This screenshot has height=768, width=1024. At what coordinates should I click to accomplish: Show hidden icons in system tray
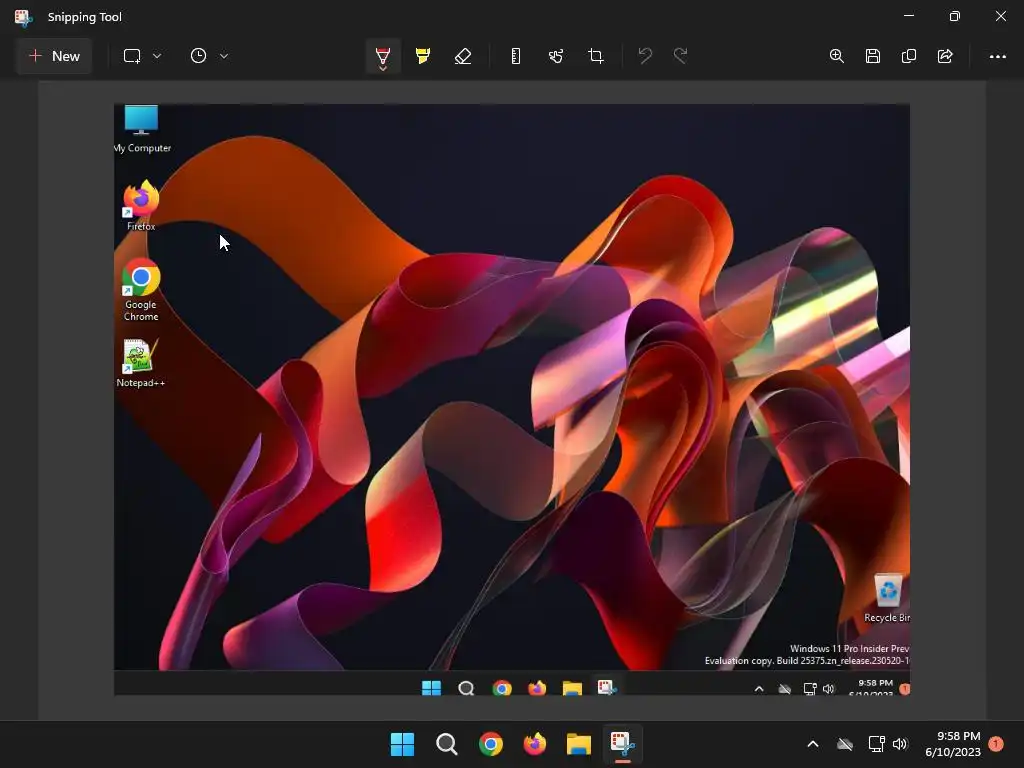coord(813,744)
